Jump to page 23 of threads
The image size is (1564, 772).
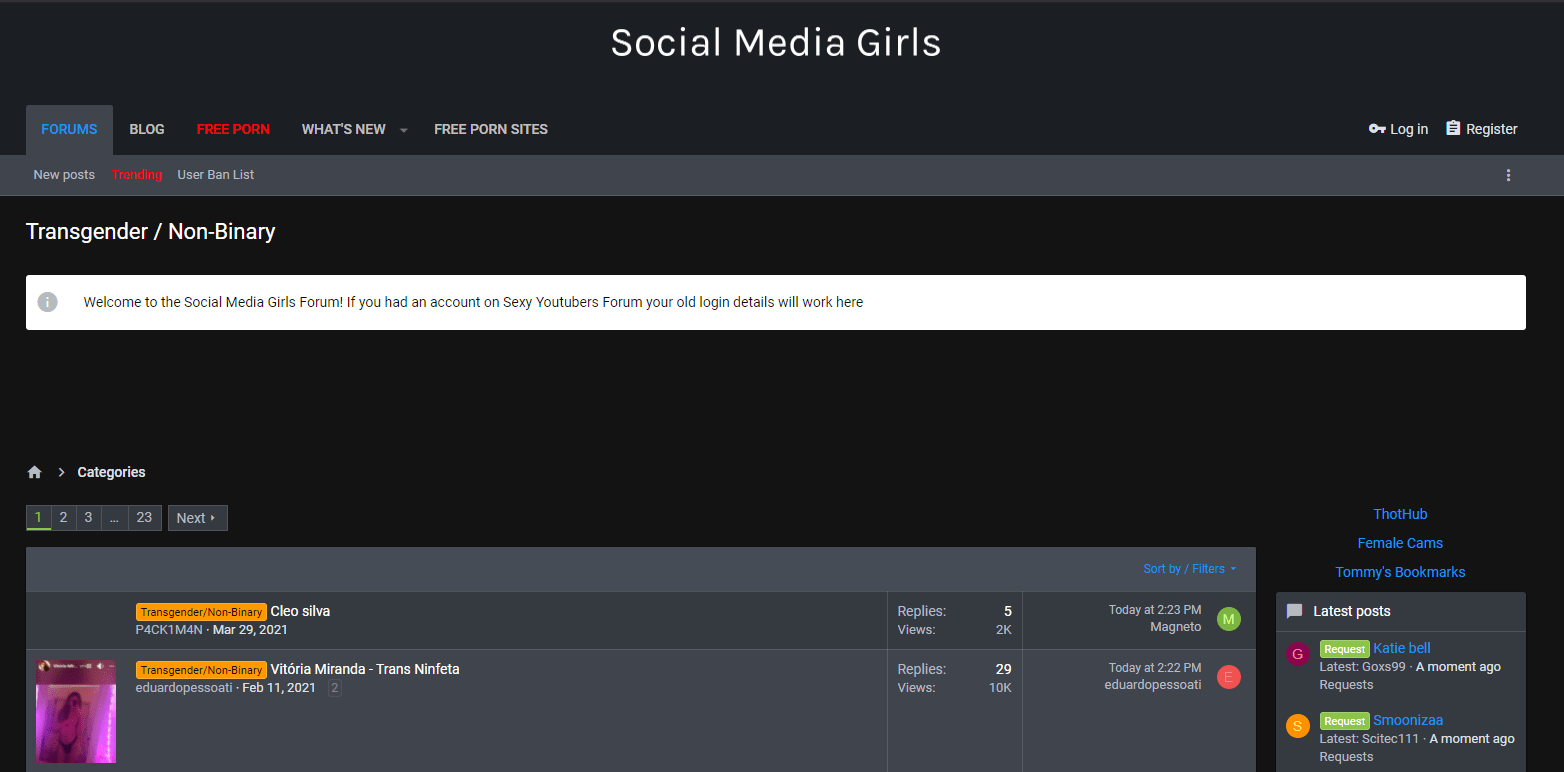pos(144,517)
